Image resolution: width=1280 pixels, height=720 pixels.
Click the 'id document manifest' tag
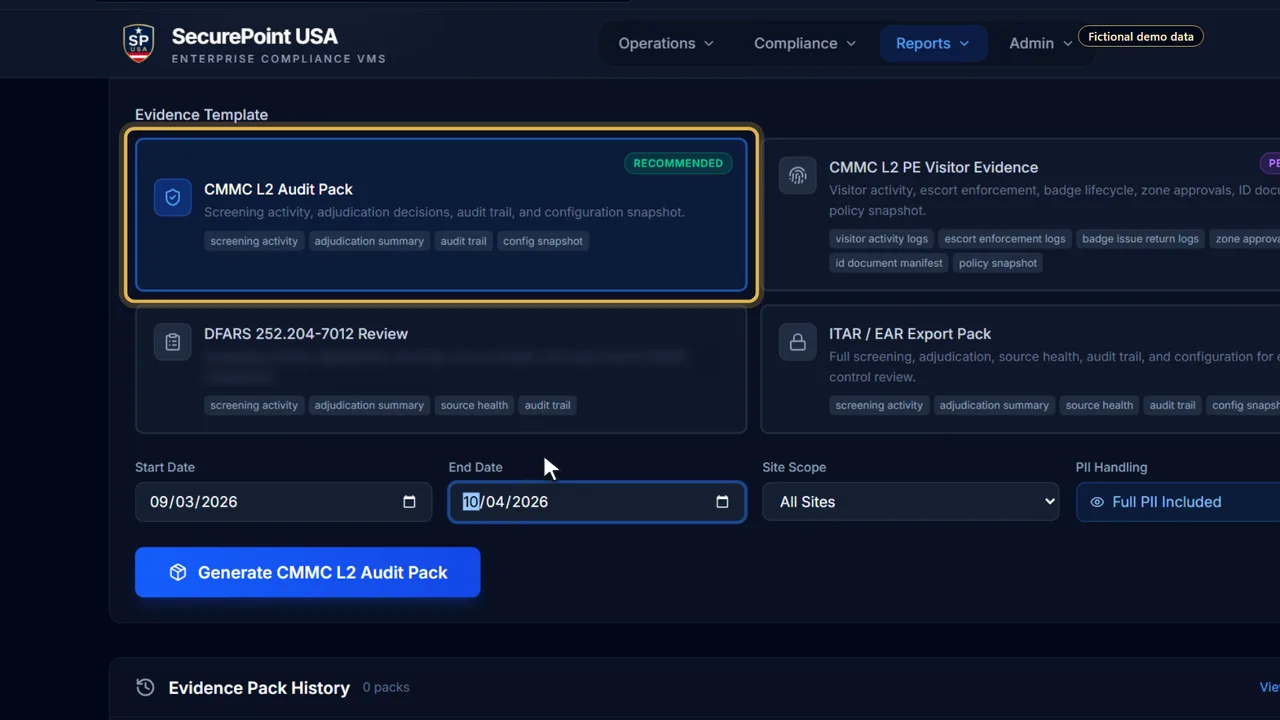point(889,263)
